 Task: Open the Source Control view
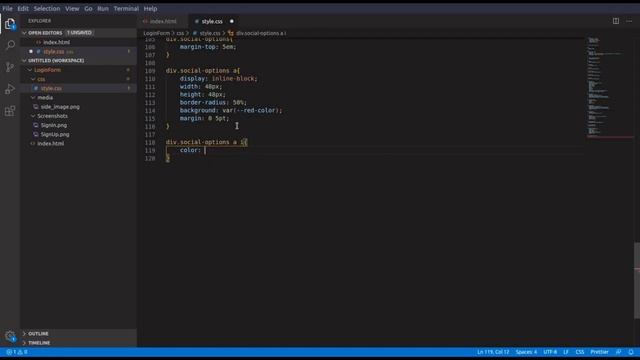pos(10,67)
